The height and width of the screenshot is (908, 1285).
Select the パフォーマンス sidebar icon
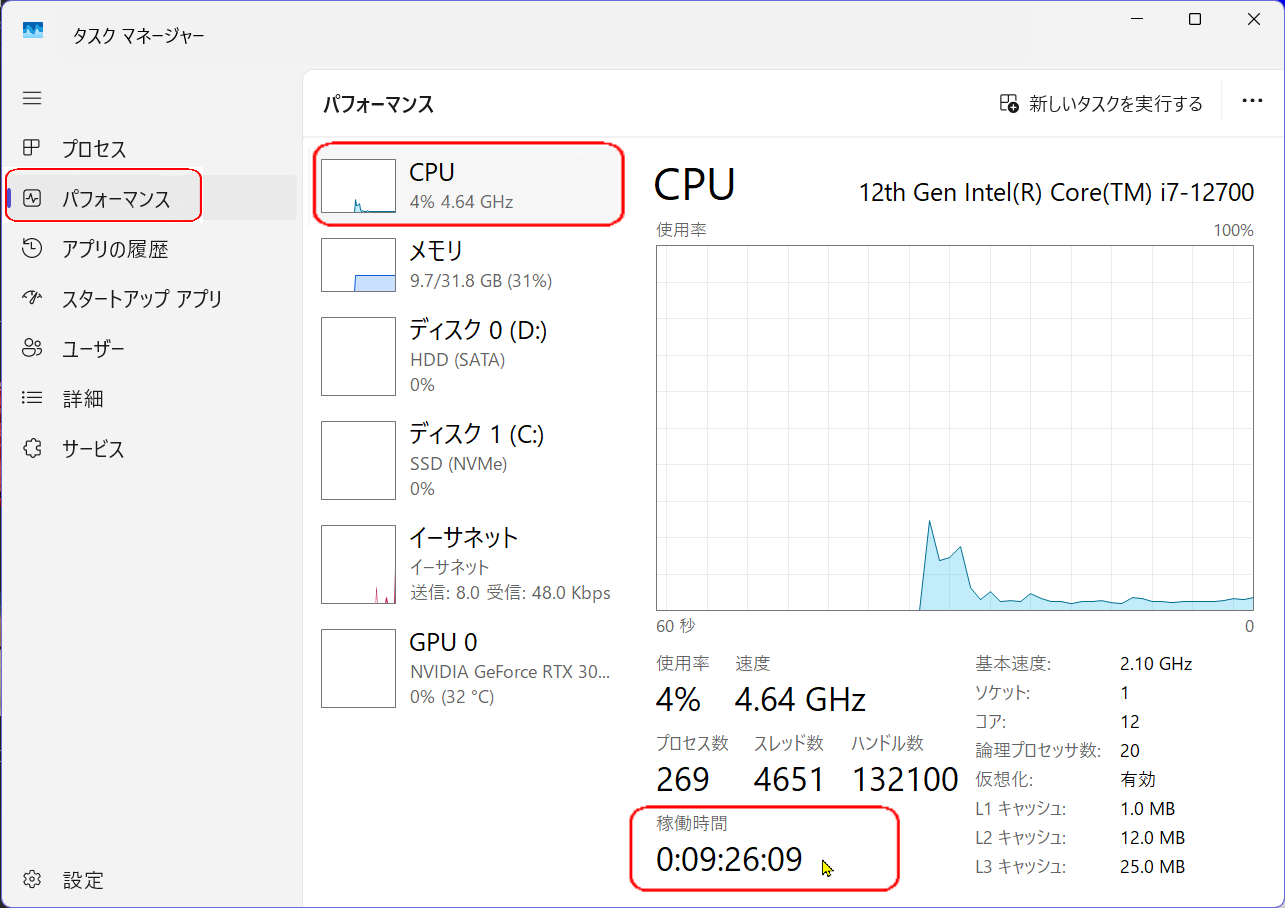pos(32,198)
